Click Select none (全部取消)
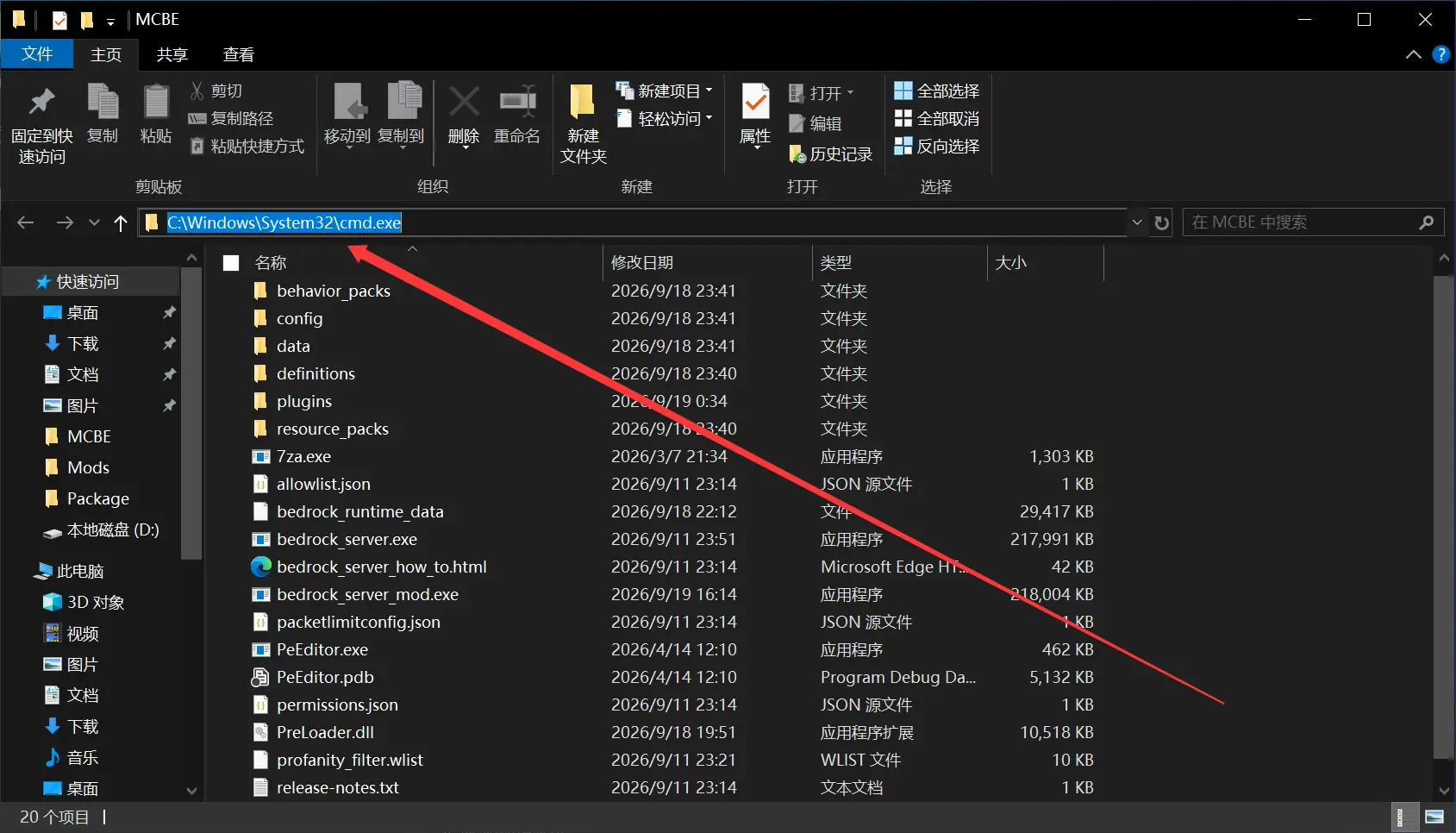 937,118
